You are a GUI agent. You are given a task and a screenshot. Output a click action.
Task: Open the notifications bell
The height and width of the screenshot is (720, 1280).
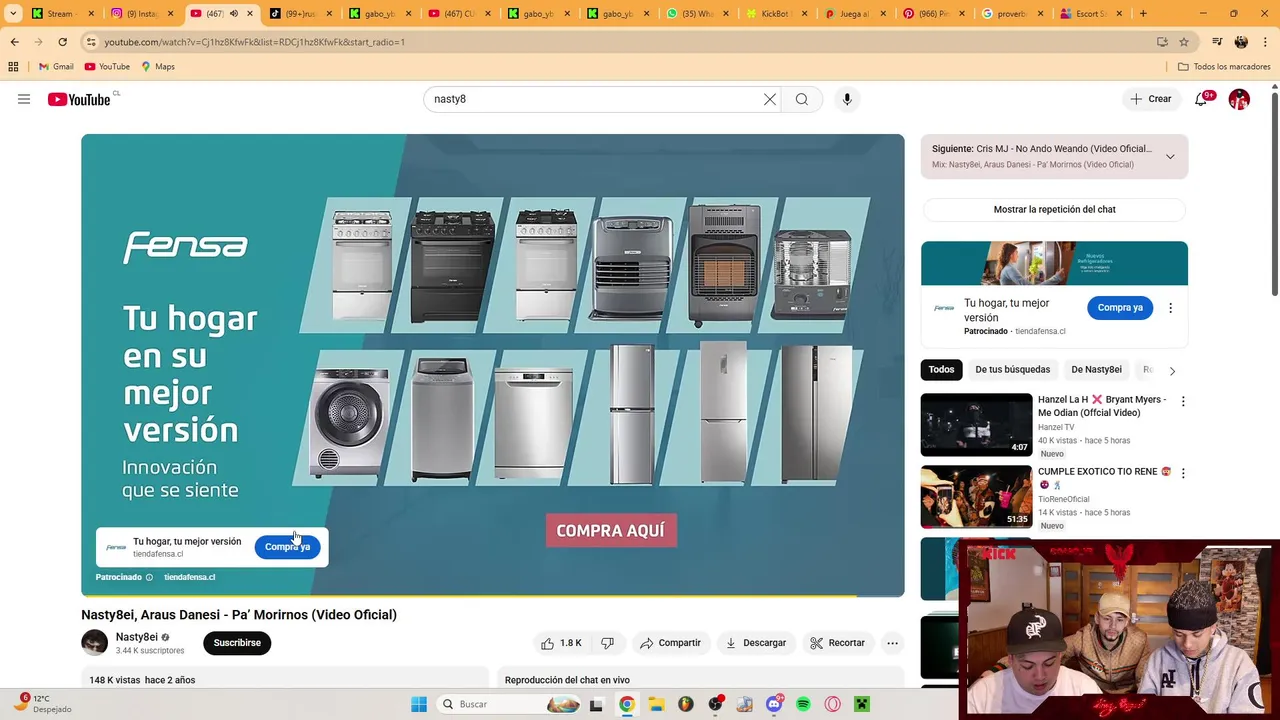[1201, 99]
